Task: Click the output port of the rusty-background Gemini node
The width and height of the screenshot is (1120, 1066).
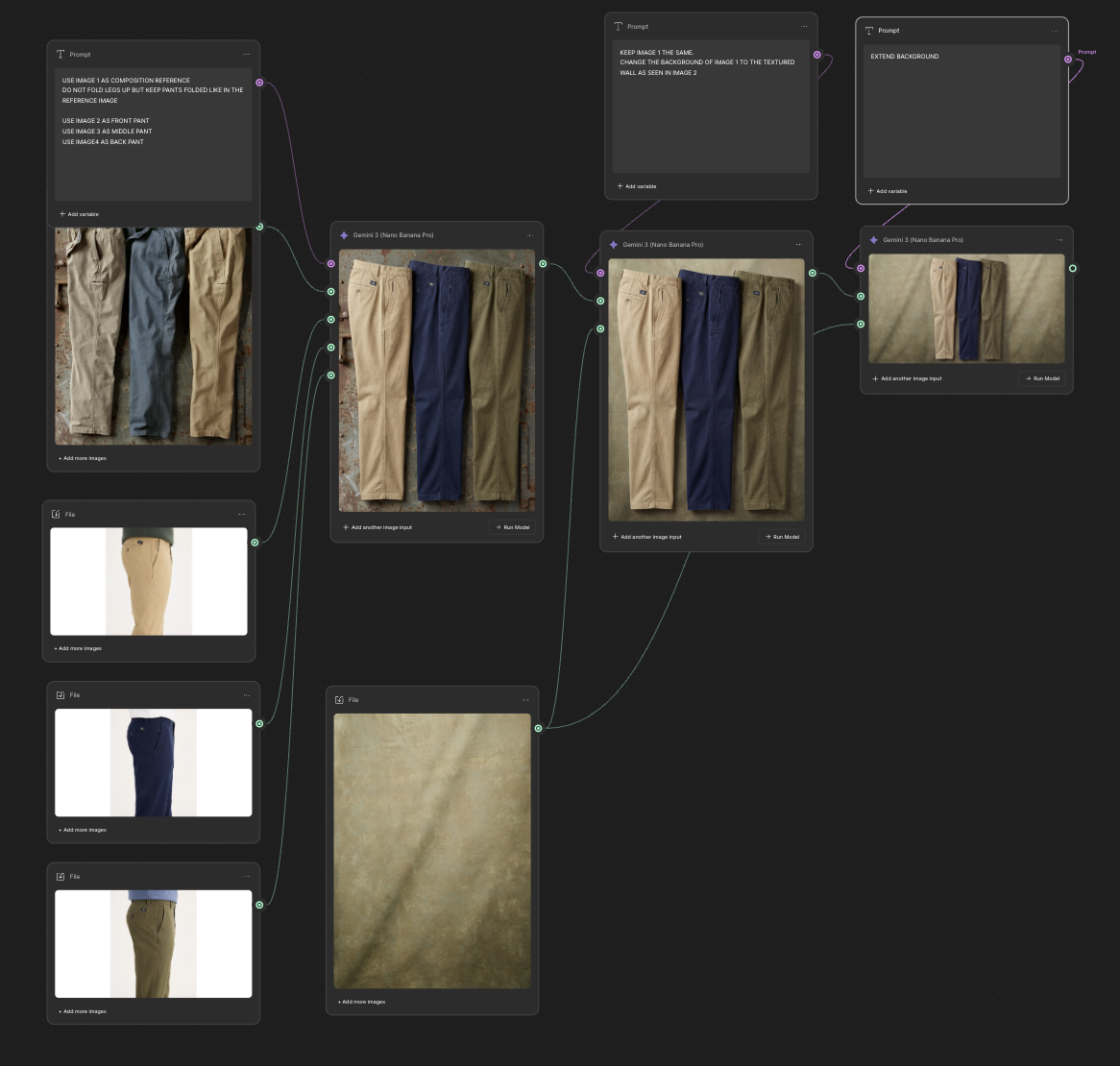Action: click(543, 263)
